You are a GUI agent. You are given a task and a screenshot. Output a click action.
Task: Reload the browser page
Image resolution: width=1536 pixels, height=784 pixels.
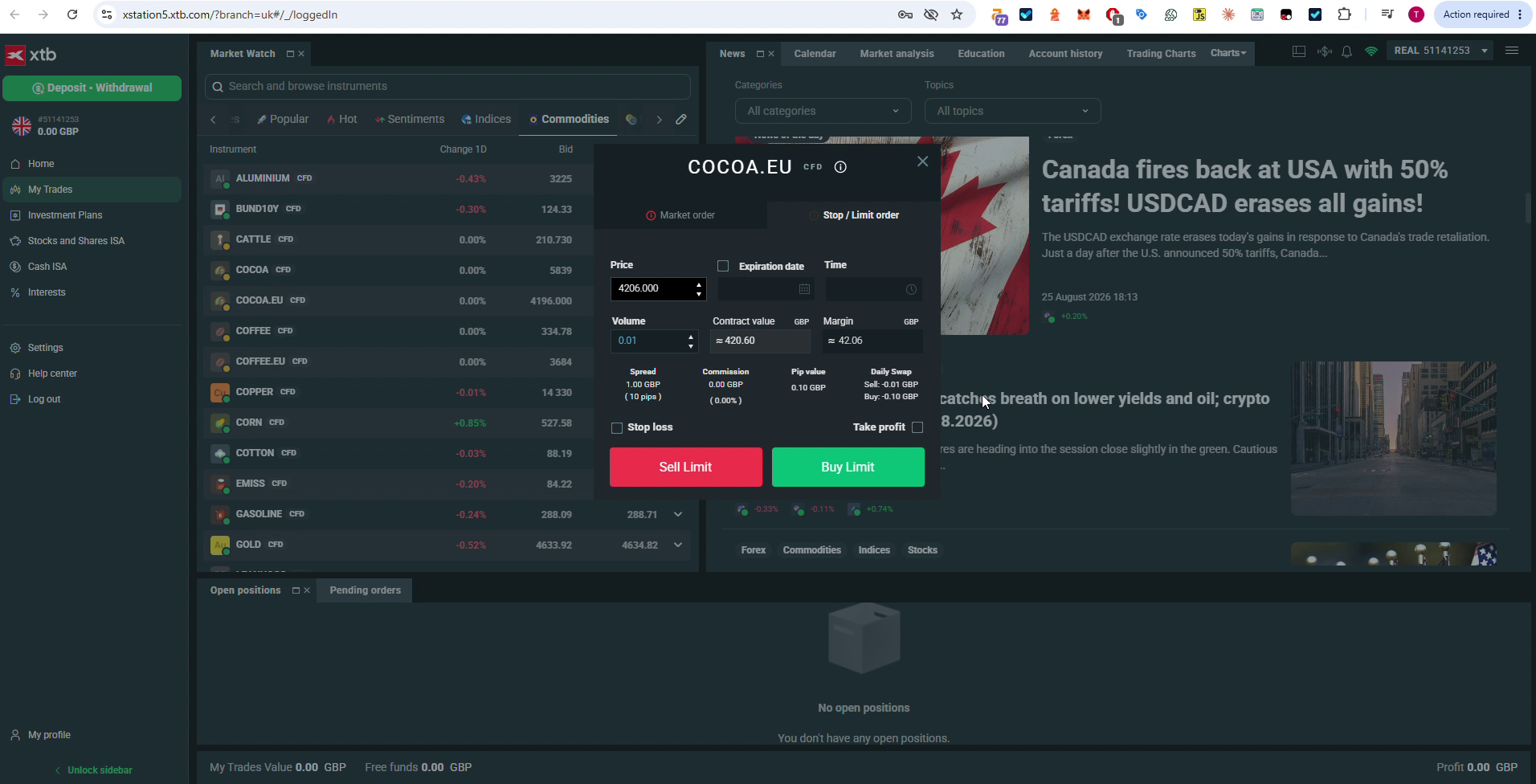pos(72,14)
